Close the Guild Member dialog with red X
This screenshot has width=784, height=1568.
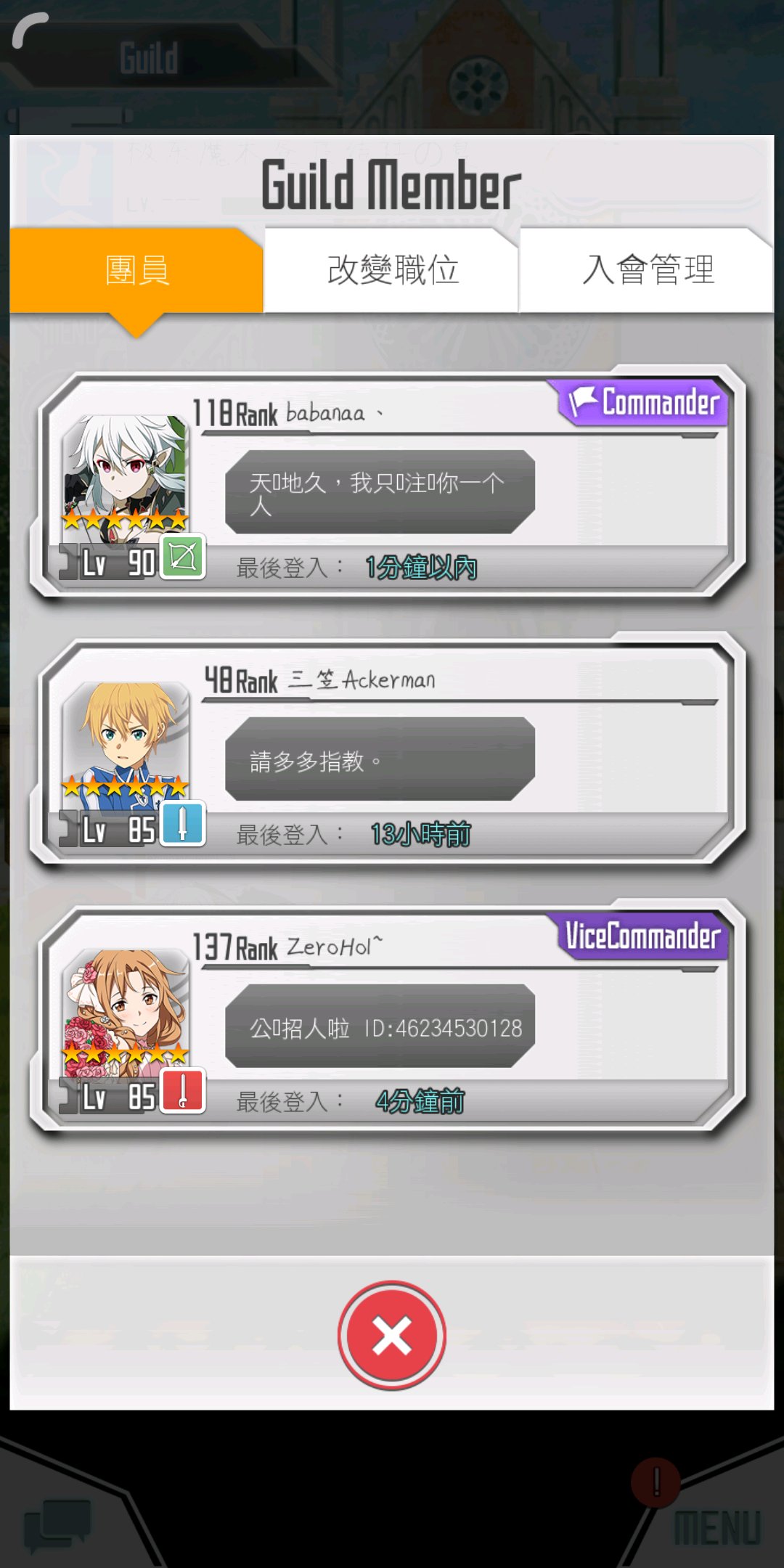click(392, 1335)
